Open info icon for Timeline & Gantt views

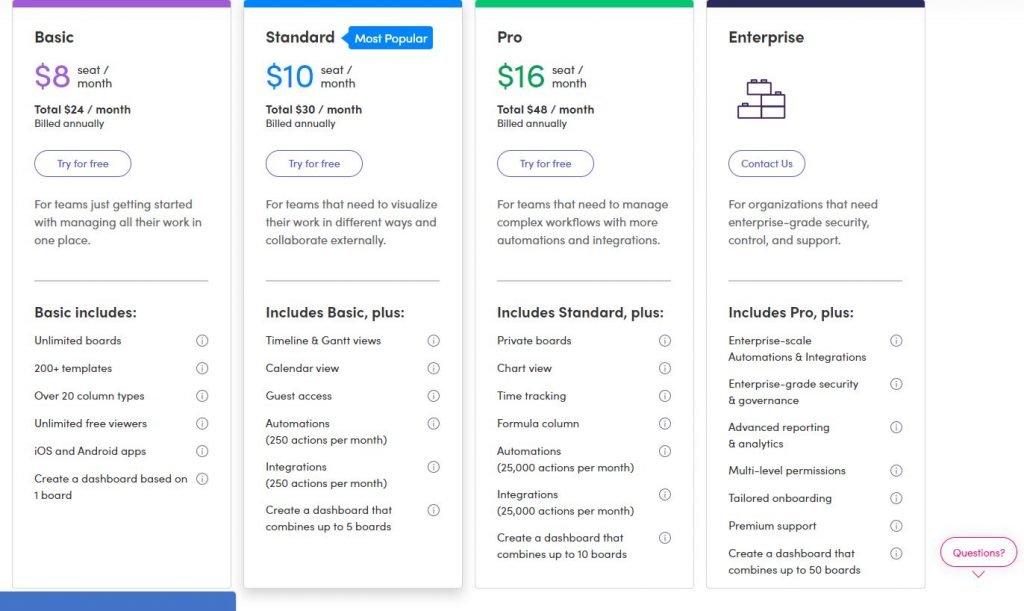[434, 341]
